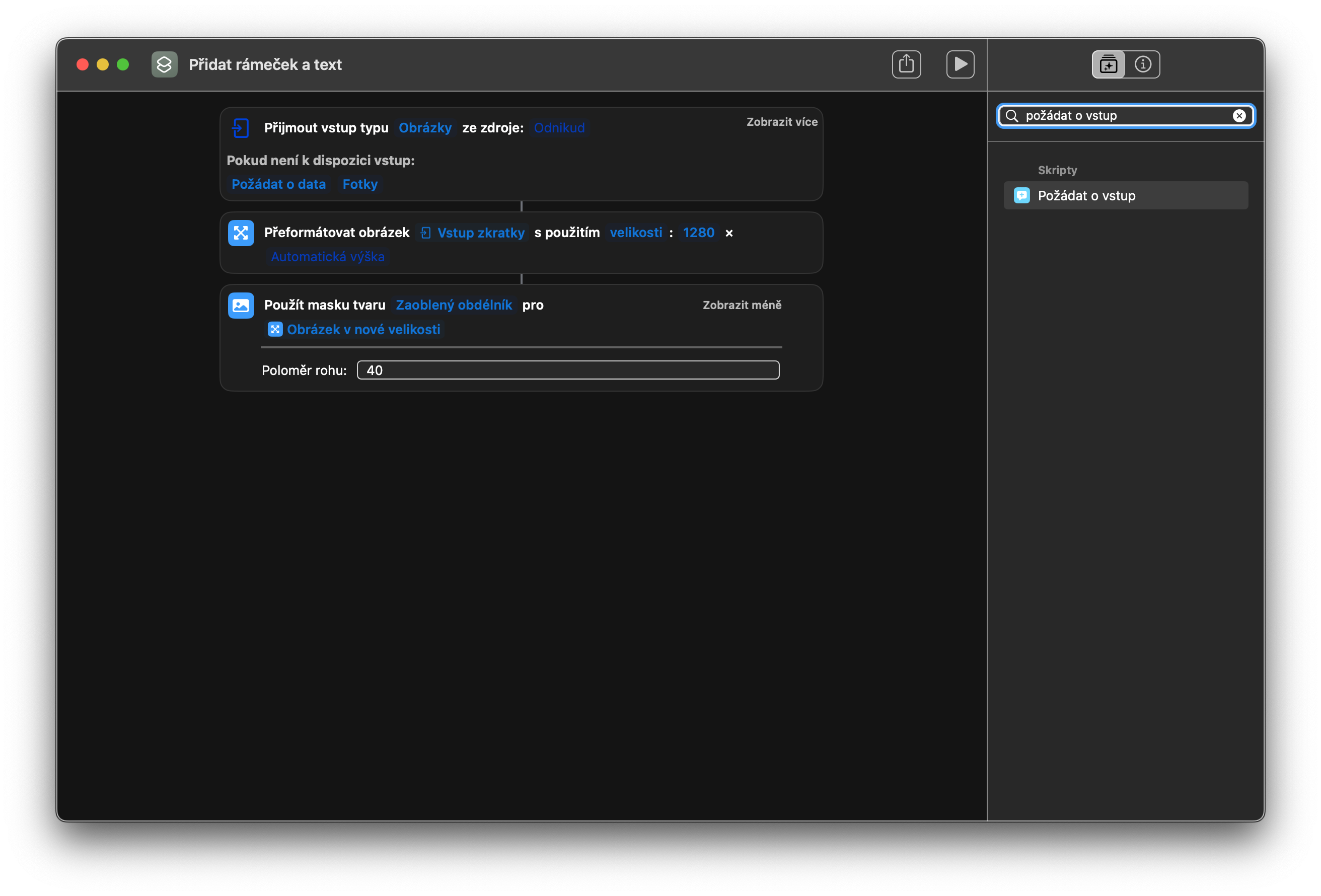Open the Zaoblený obdélník shape dropdown
The image size is (1321, 896).
pyautogui.click(x=454, y=306)
